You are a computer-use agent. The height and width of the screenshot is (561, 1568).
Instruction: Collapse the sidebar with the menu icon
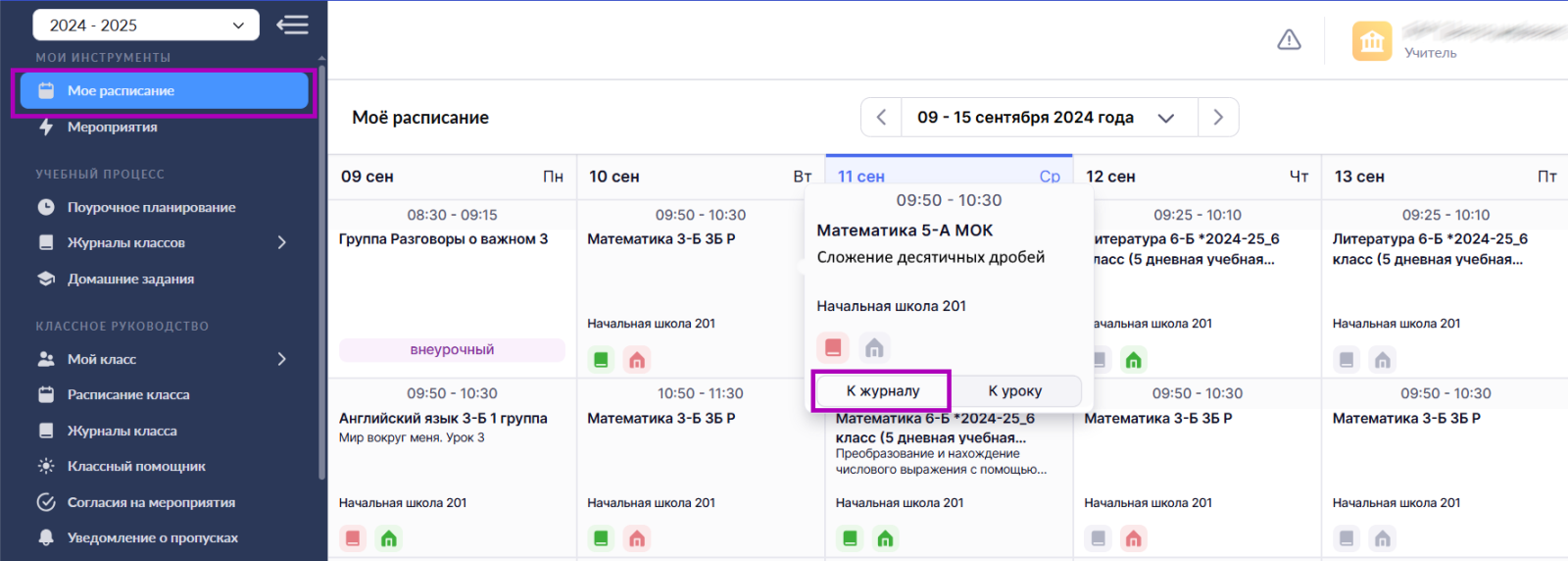[x=292, y=25]
